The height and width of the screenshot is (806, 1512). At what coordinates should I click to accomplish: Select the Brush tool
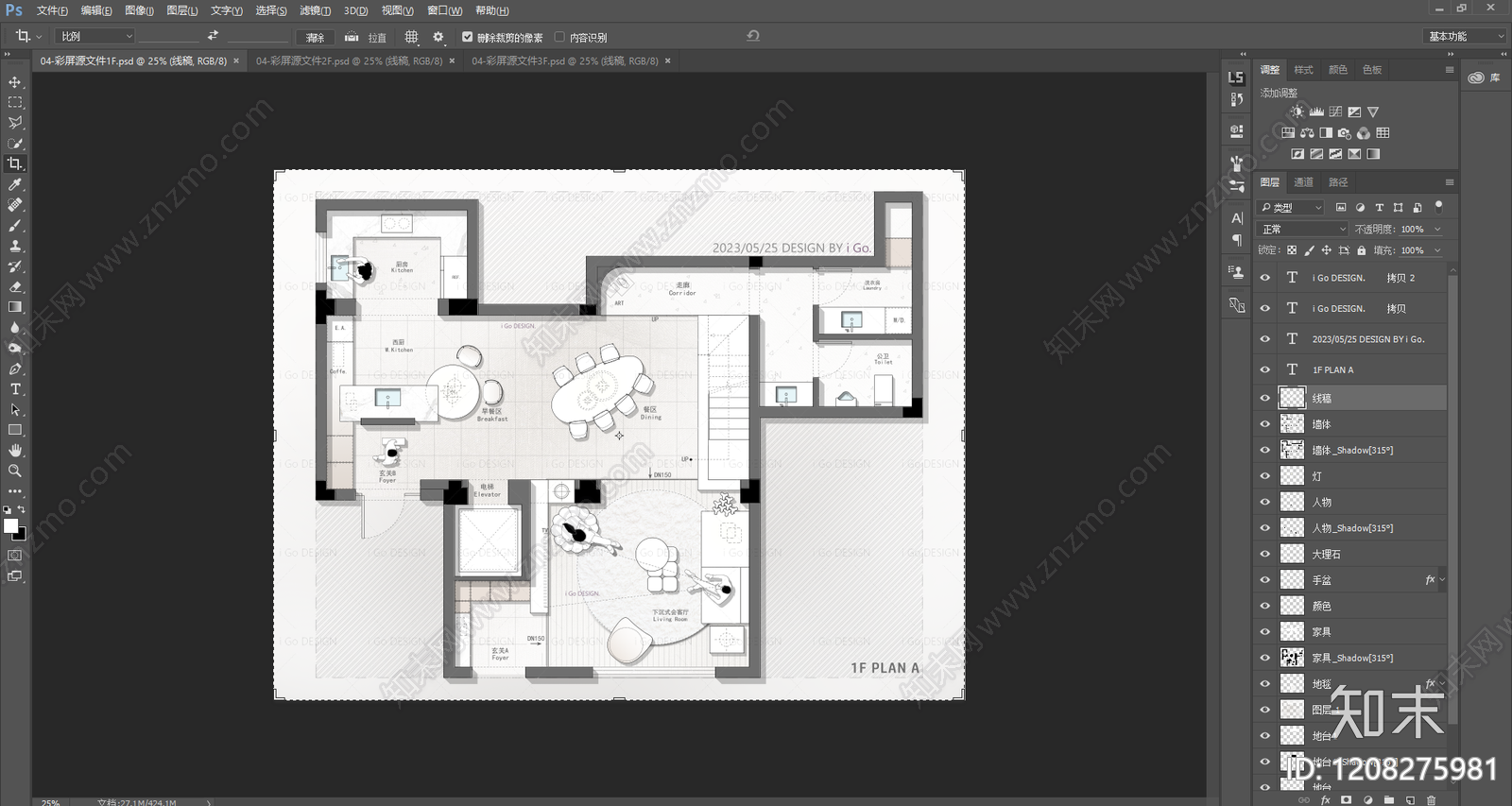pos(15,225)
